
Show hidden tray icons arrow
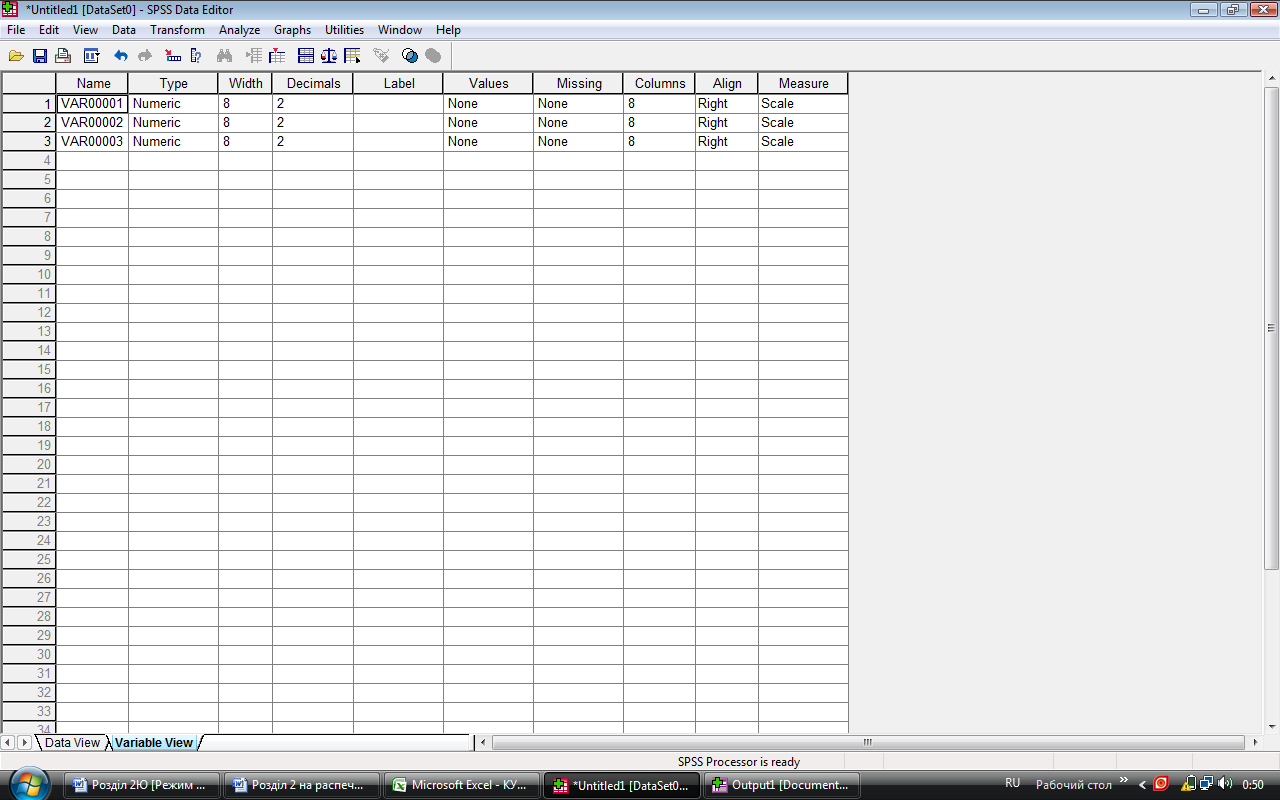(x=1143, y=784)
